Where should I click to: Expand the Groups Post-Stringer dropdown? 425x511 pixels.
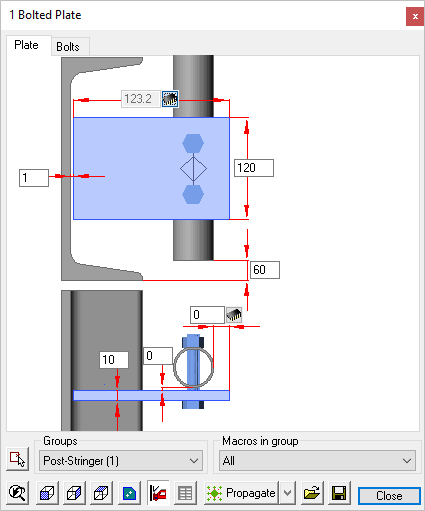(x=121, y=461)
